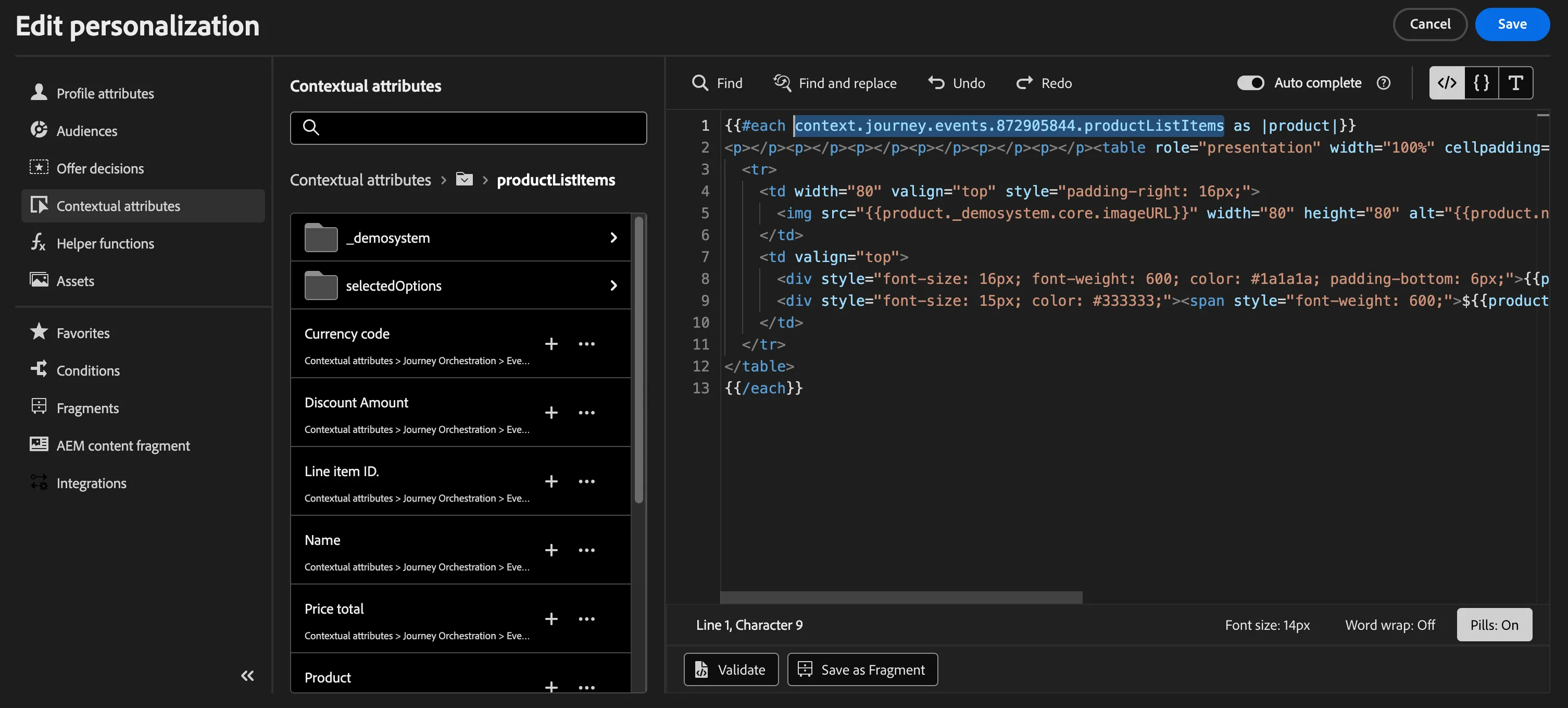Add Currency code with plus icon

(x=551, y=343)
